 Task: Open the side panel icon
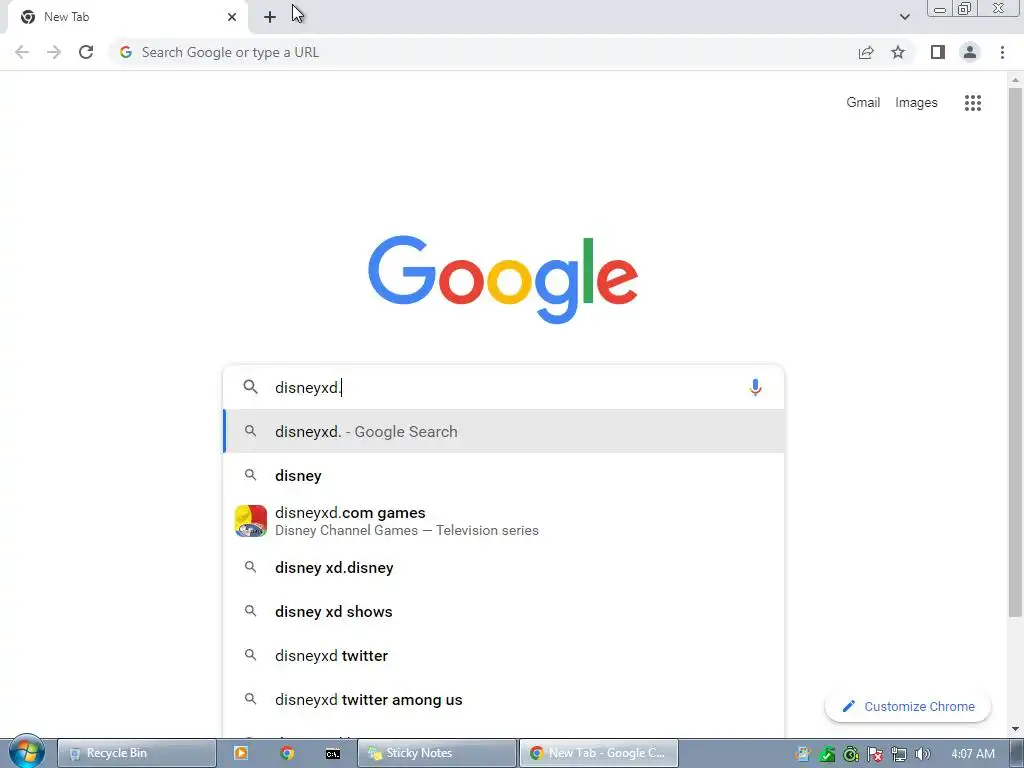(x=938, y=52)
